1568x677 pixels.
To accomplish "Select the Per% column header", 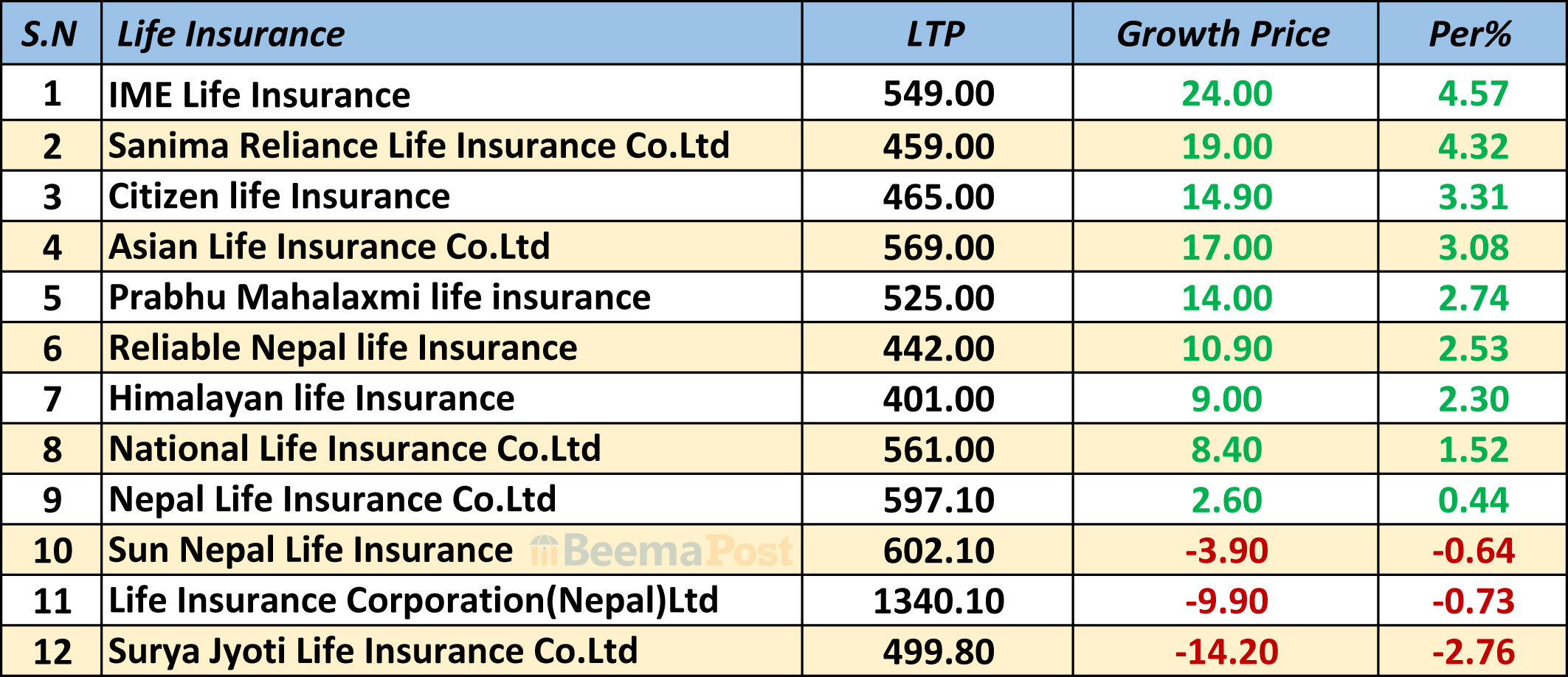I will pos(1471,35).
